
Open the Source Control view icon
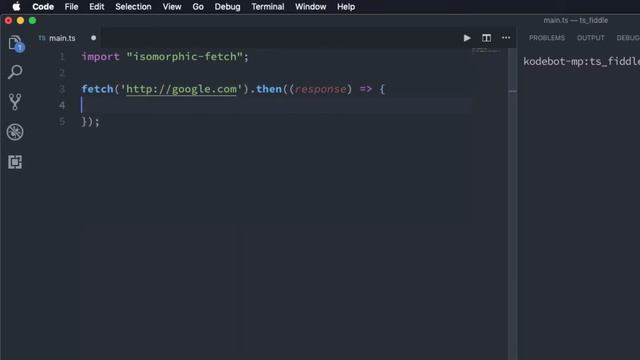pyautogui.click(x=15, y=102)
